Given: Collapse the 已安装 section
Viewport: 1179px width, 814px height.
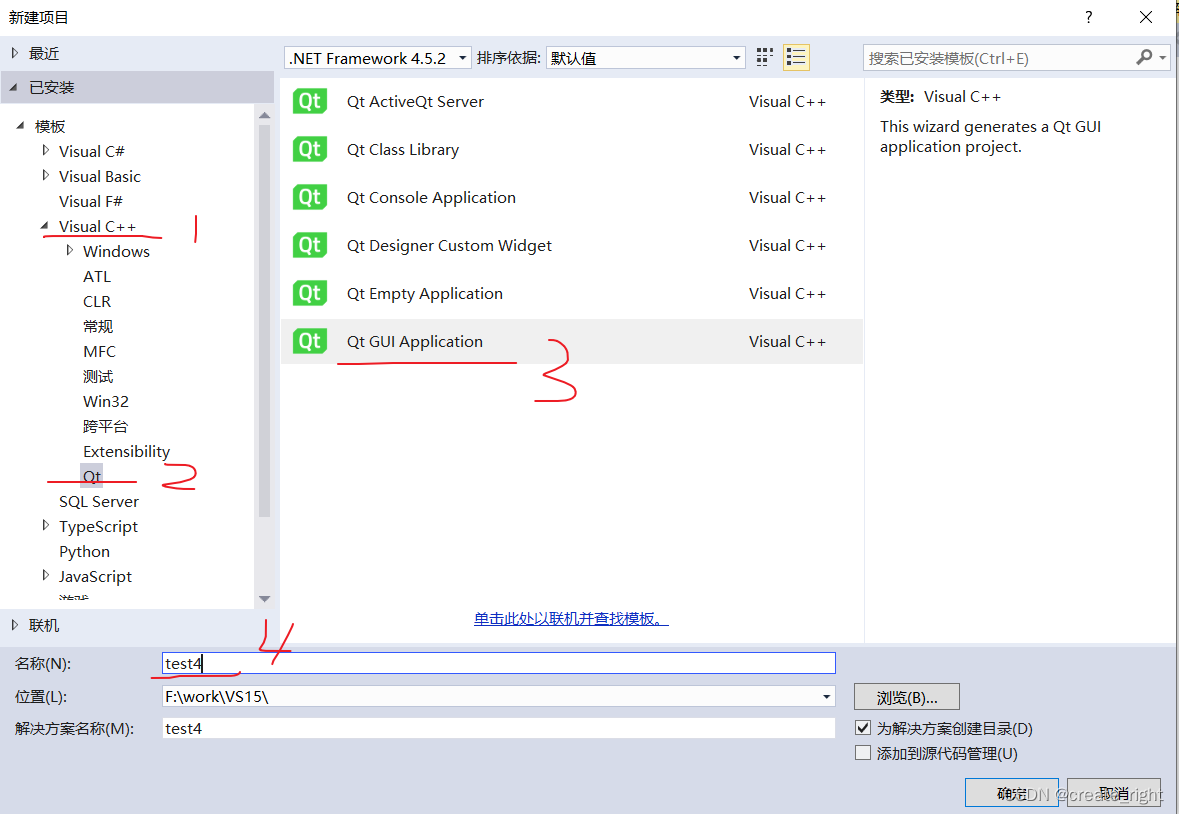Looking at the screenshot, I should pyautogui.click(x=14, y=87).
